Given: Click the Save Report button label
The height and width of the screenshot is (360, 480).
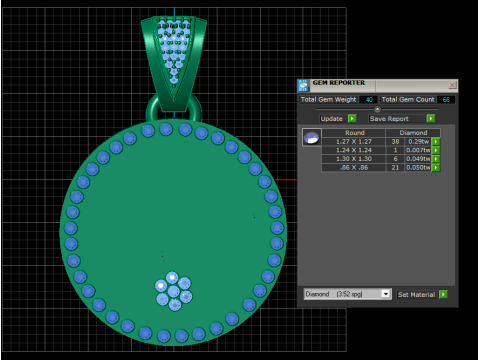Looking at the screenshot, I should [x=389, y=119].
